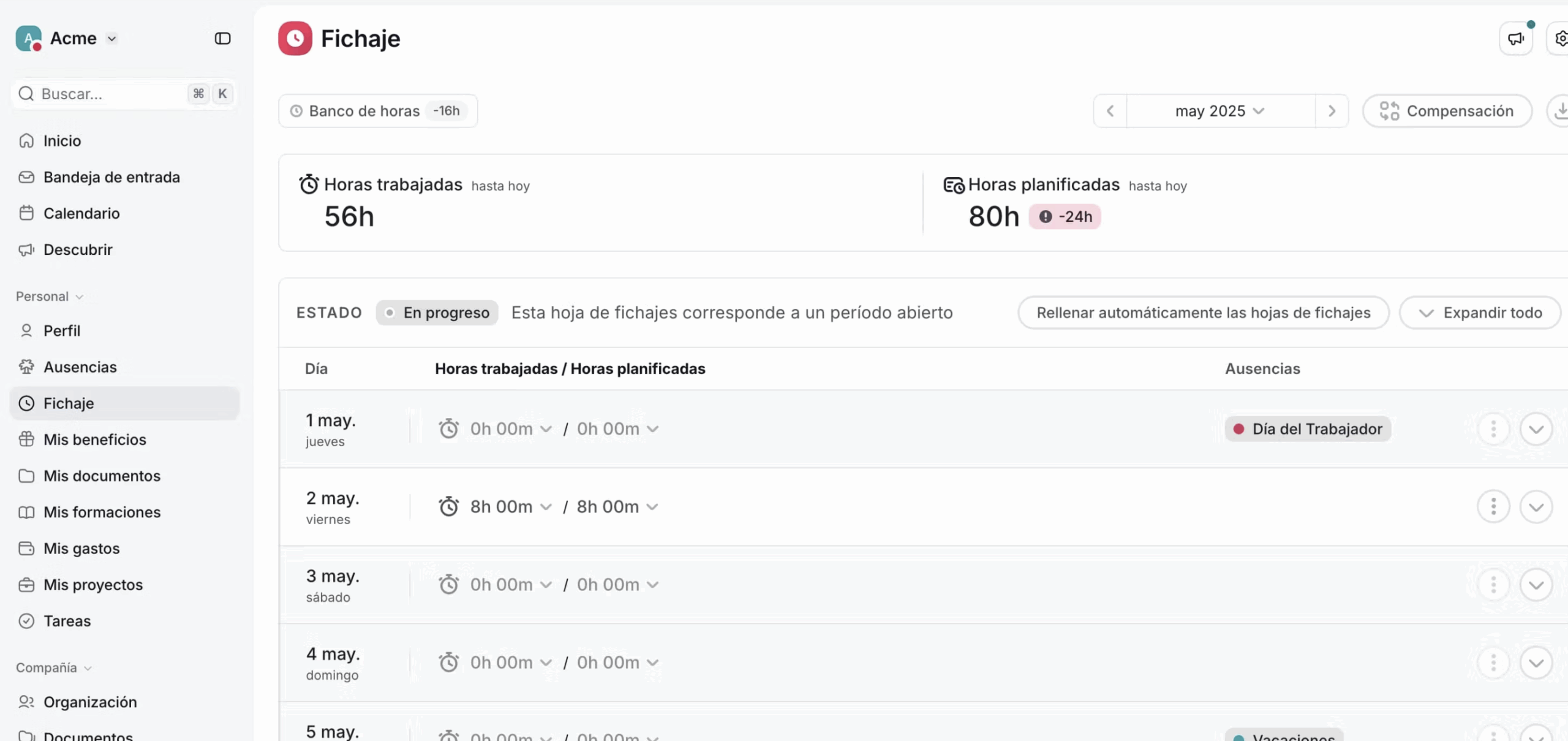Click the red Fichaje clock logo
This screenshot has width=1568, height=741.
click(295, 39)
